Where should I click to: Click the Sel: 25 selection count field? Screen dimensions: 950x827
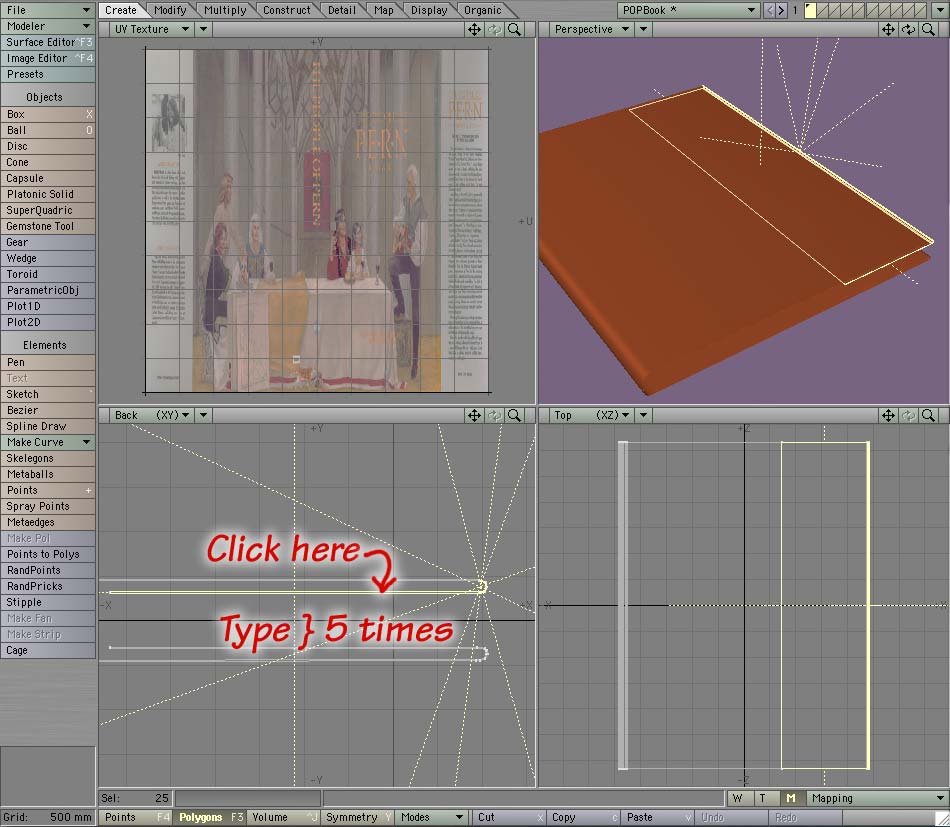point(135,798)
